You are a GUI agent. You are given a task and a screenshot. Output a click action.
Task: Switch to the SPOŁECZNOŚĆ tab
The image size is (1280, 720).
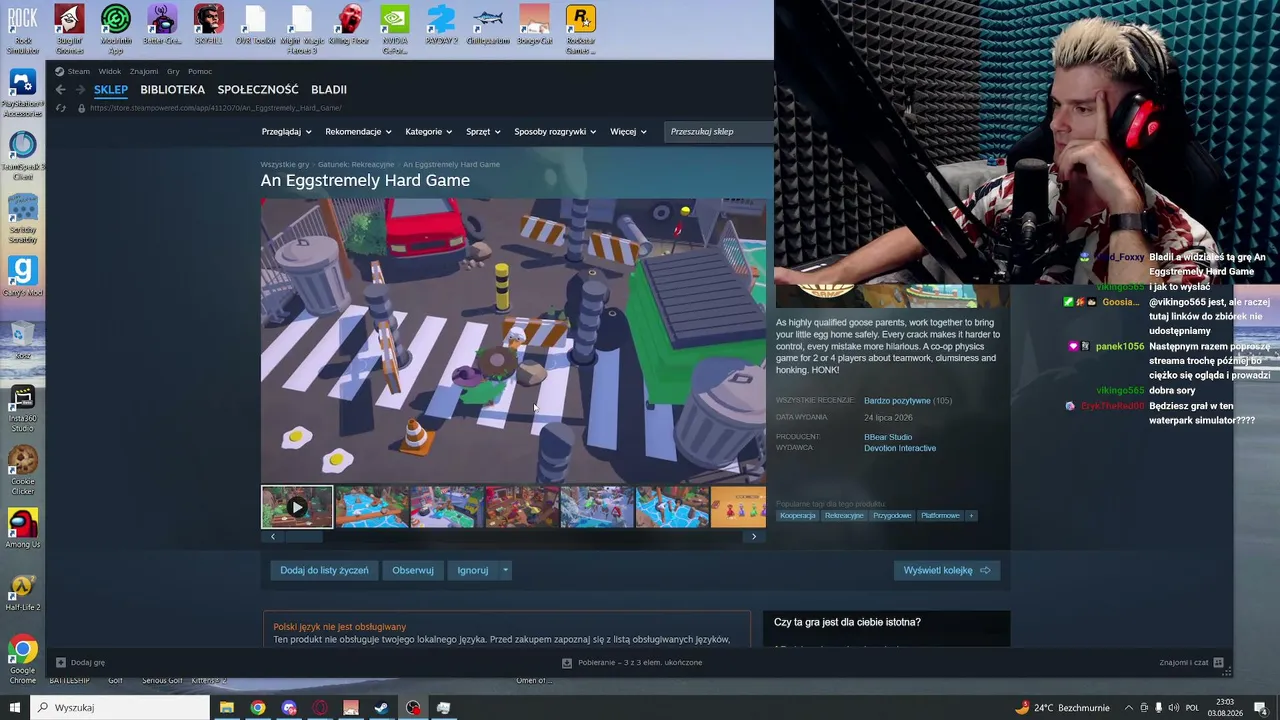coord(258,90)
